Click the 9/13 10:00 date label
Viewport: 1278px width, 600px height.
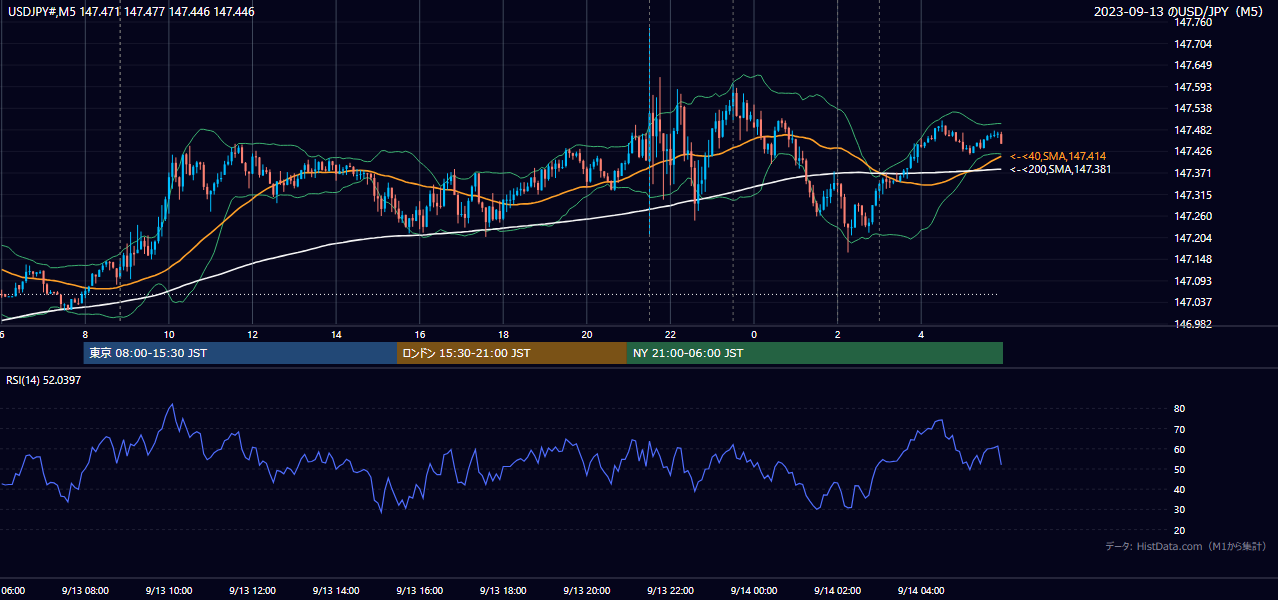[169, 591]
